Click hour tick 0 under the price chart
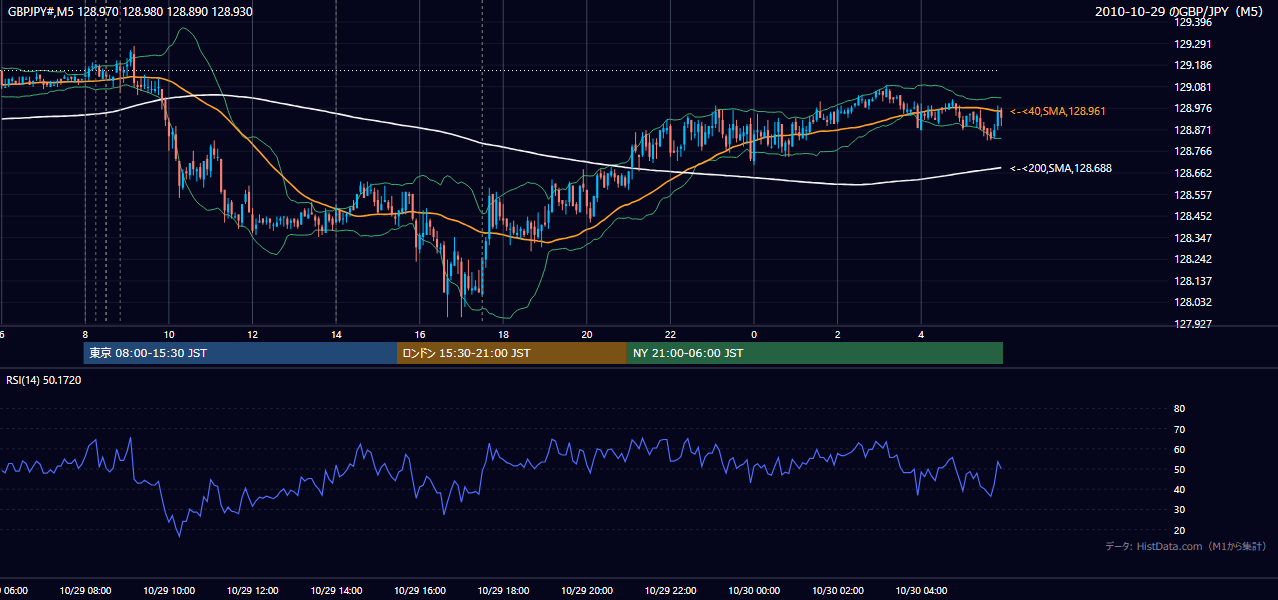This screenshot has width=1278, height=600. point(754,335)
